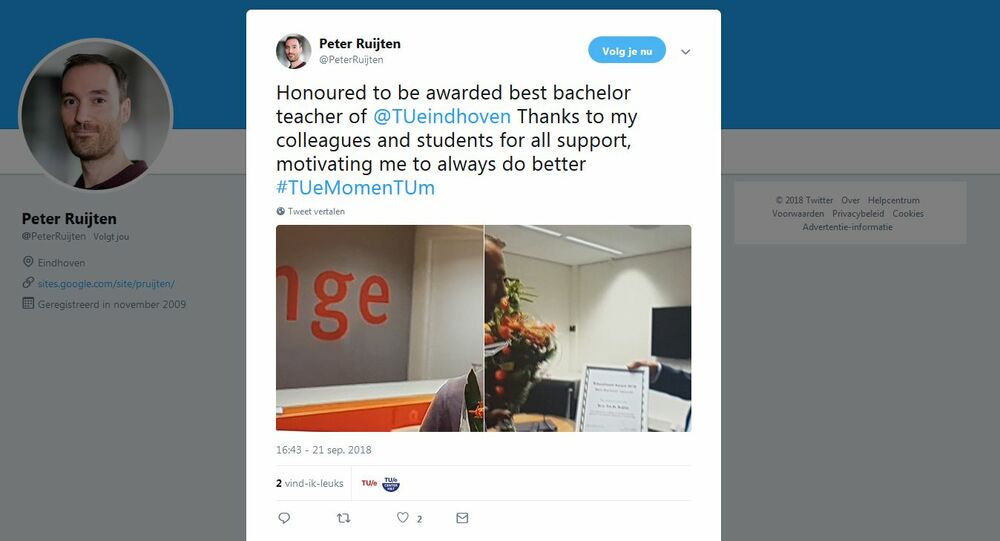Screen dimensions: 1000x541
Task: Like the tweet with heart icon
Action: 402,517
